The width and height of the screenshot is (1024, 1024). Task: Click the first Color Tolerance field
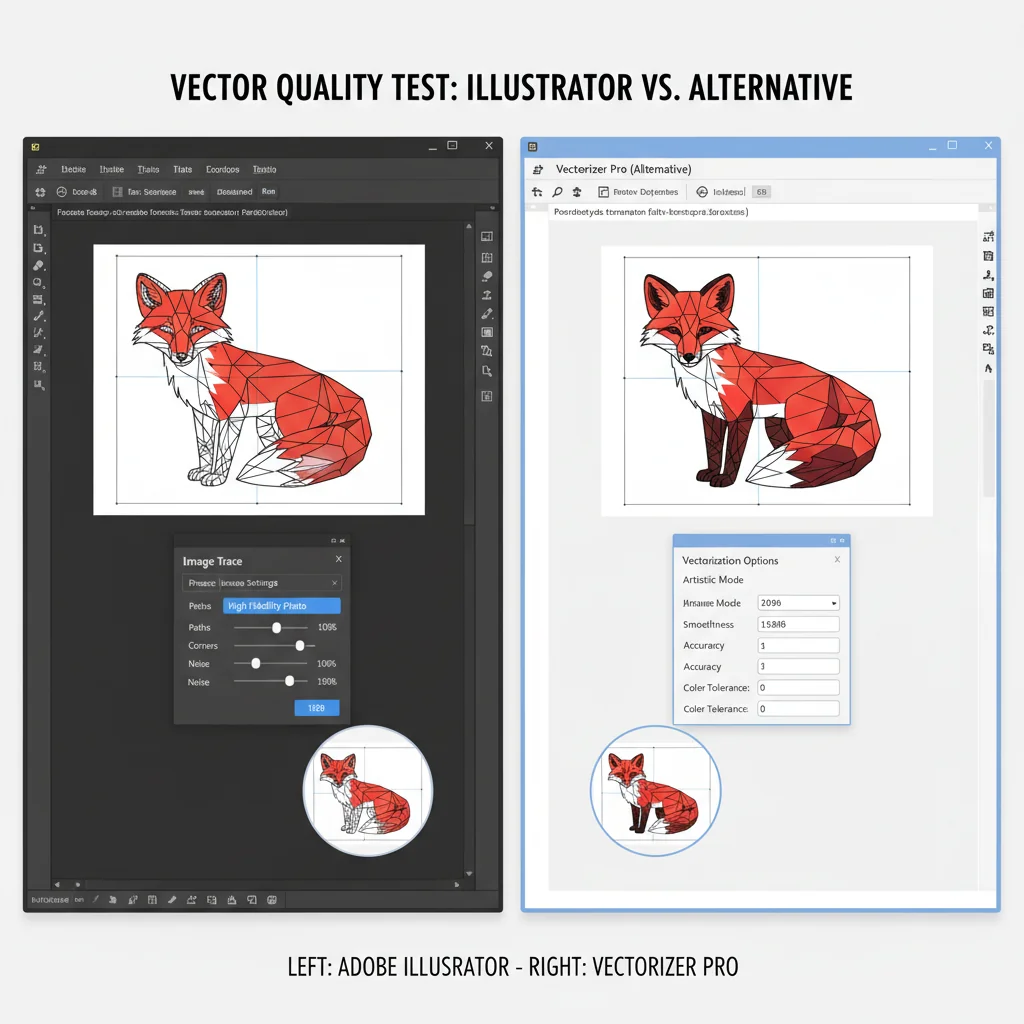(x=798, y=688)
